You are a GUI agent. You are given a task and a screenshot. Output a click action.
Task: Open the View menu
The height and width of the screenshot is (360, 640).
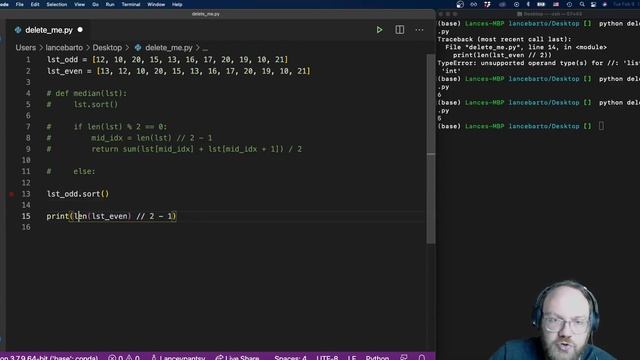[x=79, y=4]
